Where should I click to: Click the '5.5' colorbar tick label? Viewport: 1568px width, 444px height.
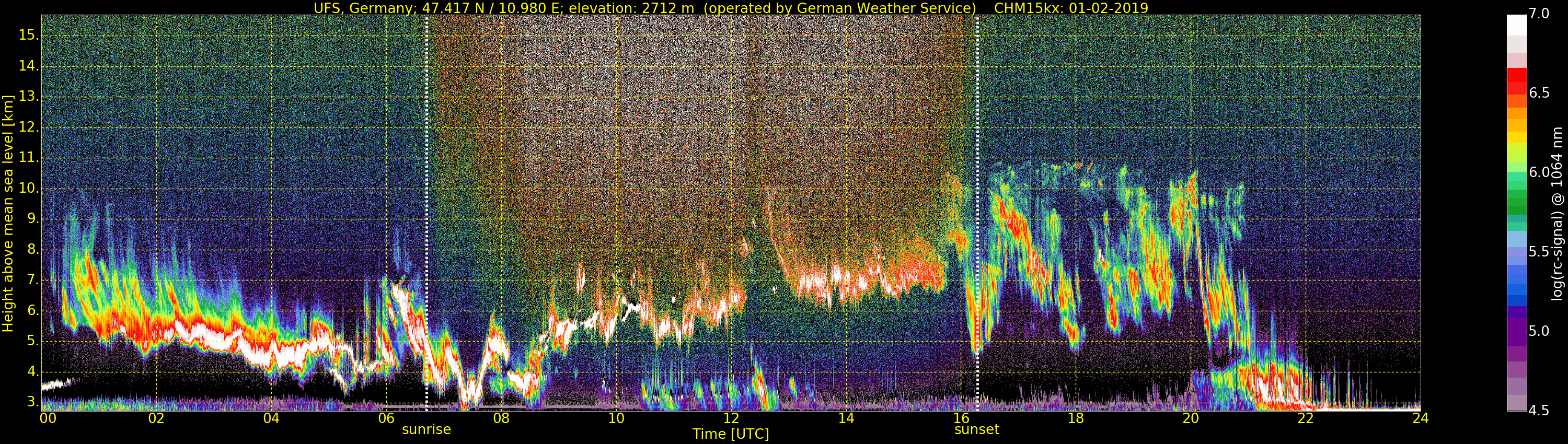pyautogui.click(x=1539, y=252)
